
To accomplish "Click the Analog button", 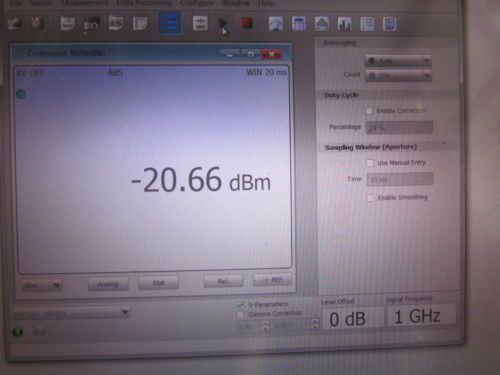I will 108,284.
